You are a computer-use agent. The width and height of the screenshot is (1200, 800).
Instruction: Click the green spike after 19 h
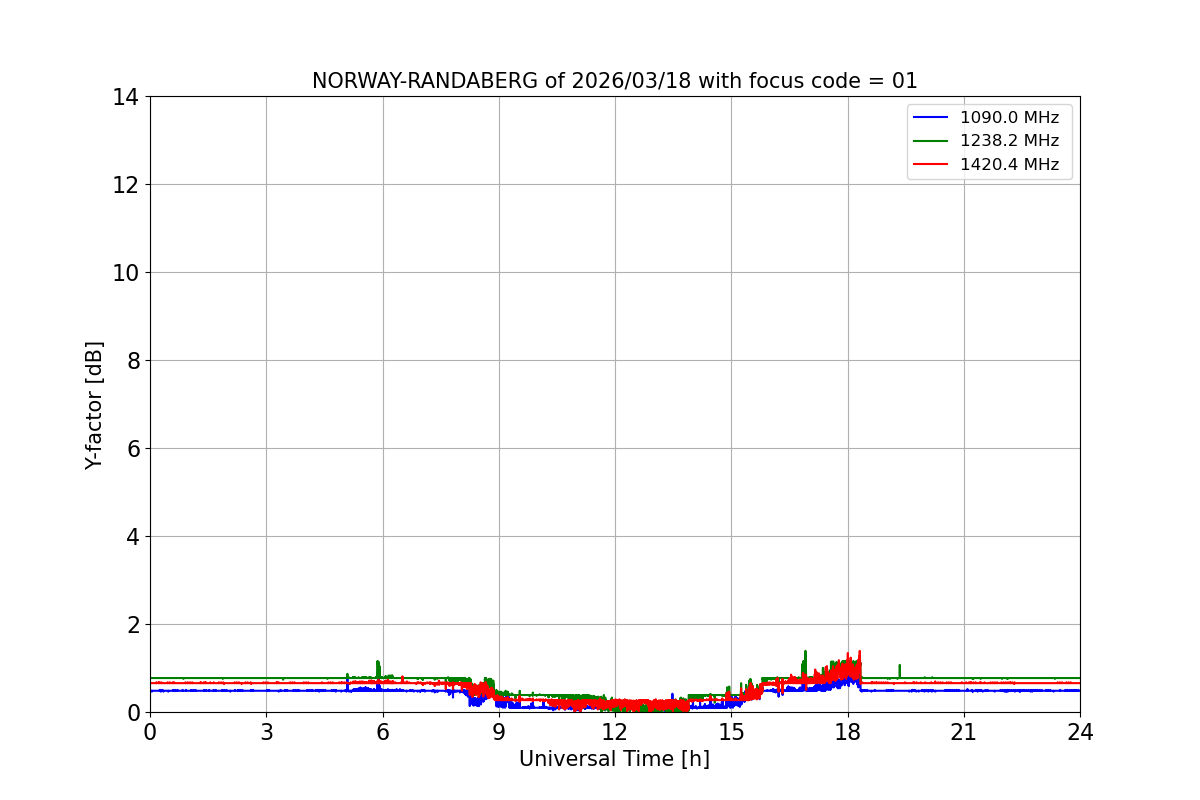click(899, 670)
